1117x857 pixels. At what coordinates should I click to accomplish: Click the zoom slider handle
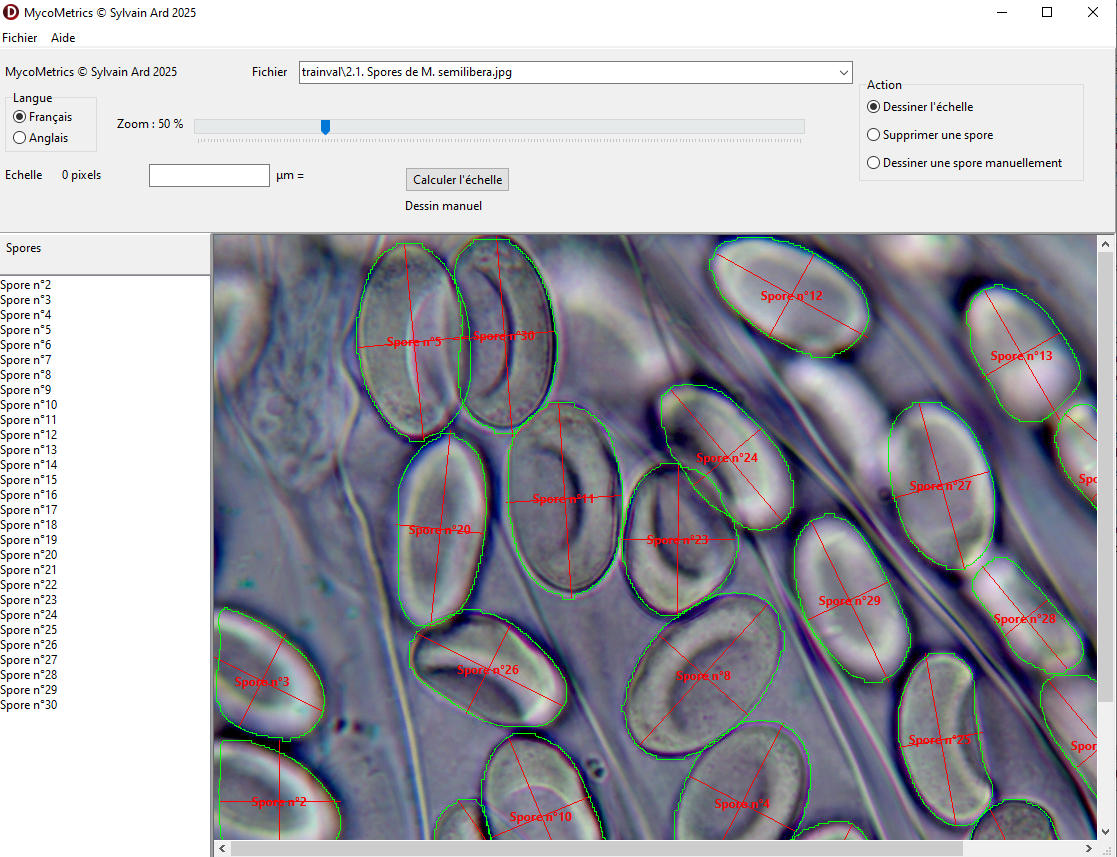point(326,127)
